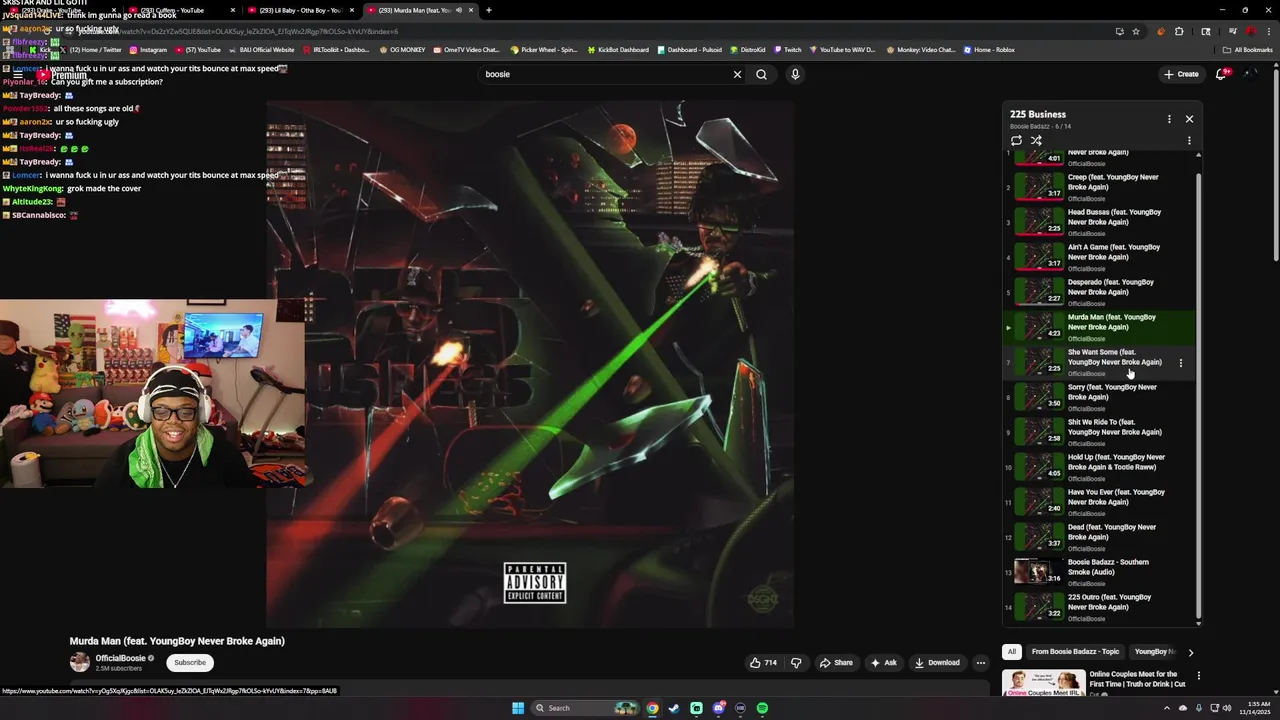The width and height of the screenshot is (1280, 720).
Task: Open options for the Online Couples Meet video
Action: click(x=1198, y=676)
